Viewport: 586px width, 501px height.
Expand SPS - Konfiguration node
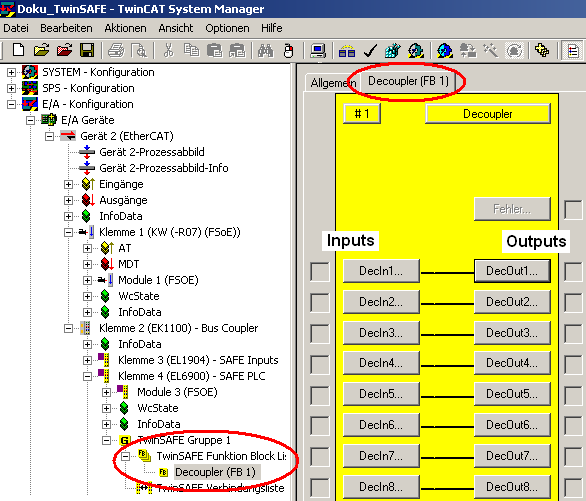coord(11,88)
